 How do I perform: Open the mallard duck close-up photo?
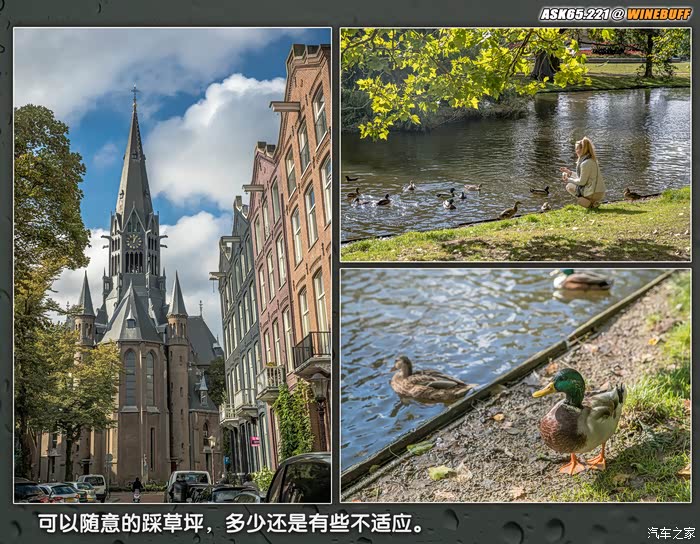pyautogui.click(x=515, y=385)
